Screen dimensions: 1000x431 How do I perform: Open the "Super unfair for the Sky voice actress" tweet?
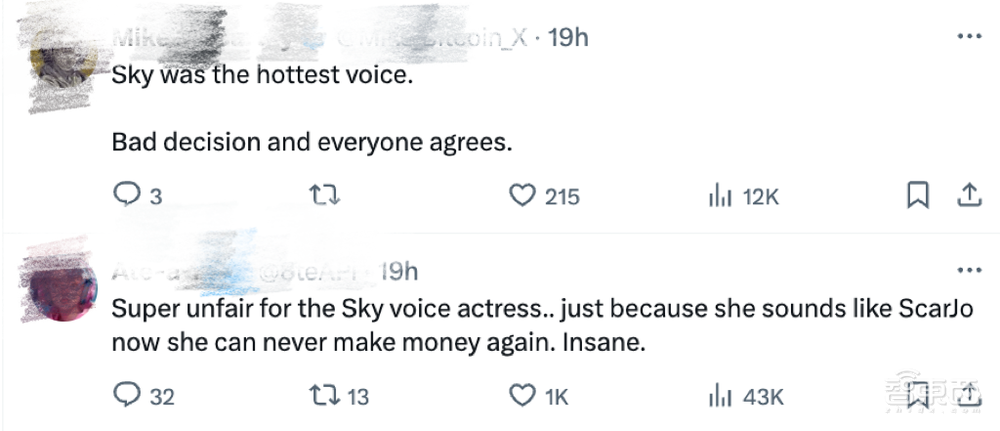[540, 325]
